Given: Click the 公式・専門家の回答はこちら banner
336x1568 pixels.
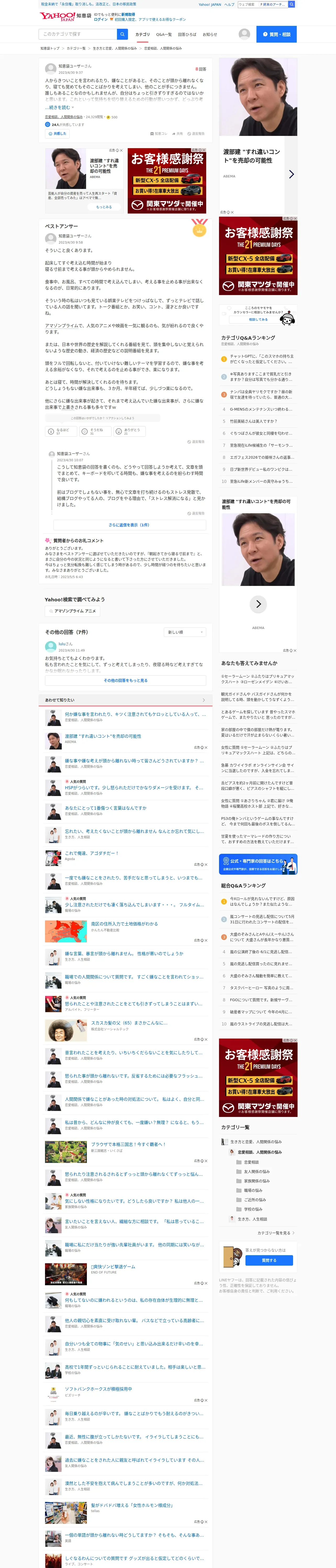Looking at the screenshot, I should pos(258,864).
